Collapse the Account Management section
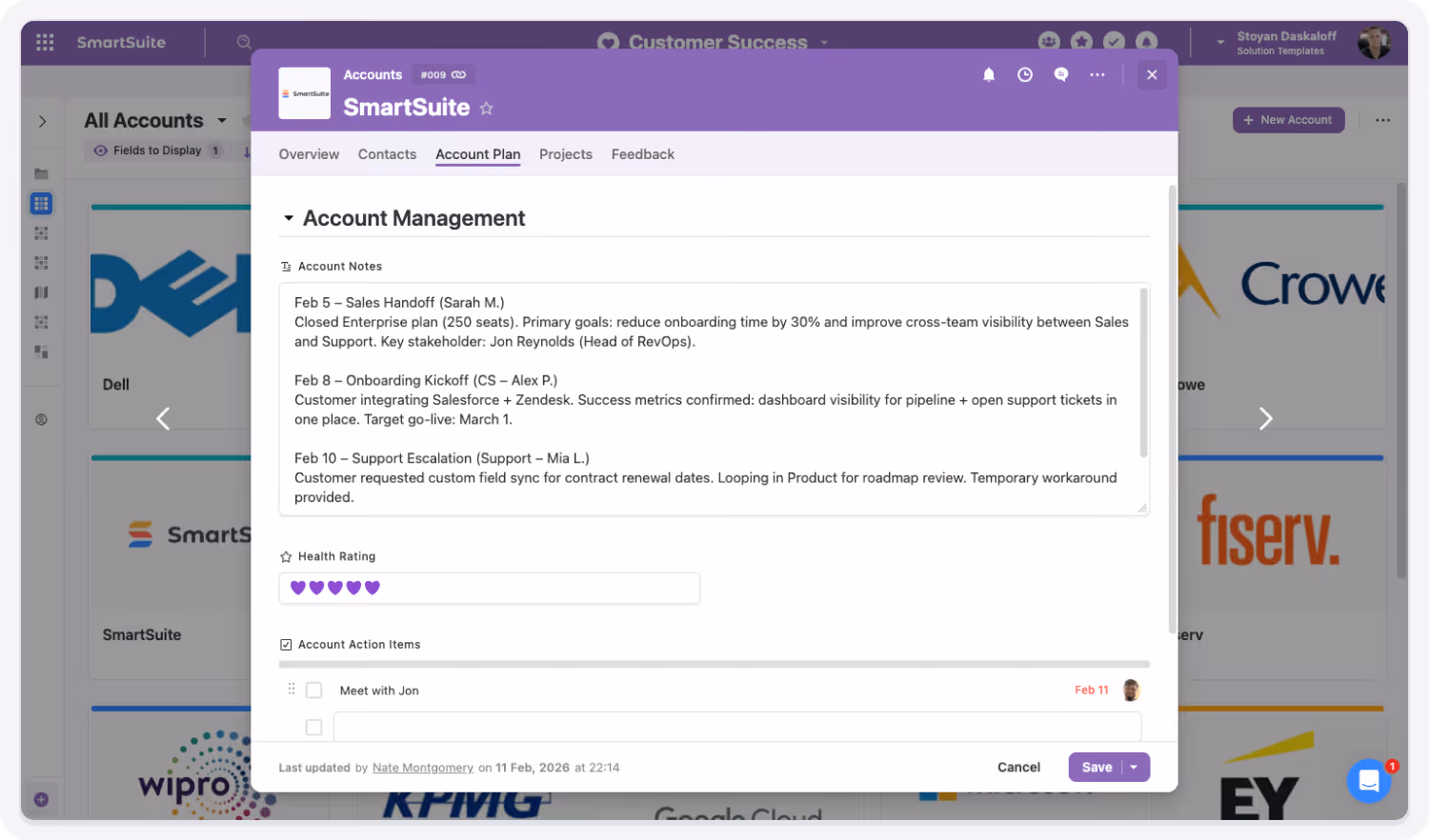Viewport: 1429px width, 840px height. pyautogui.click(x=289, y=218)
